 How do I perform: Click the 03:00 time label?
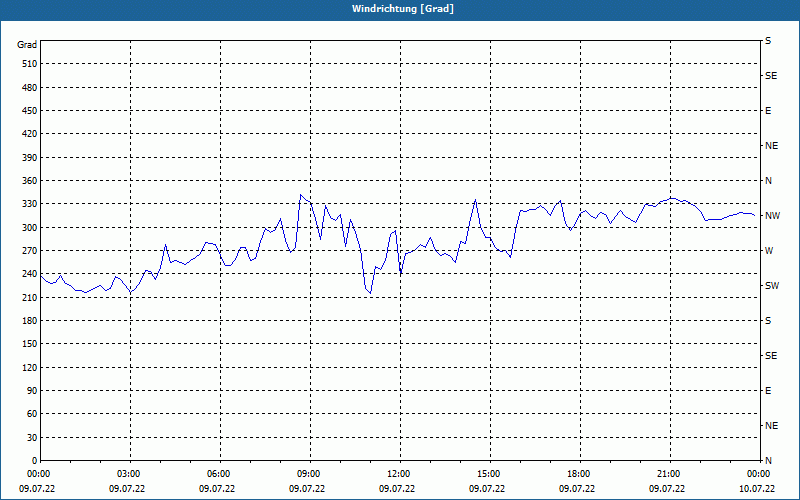click(128, 474)
